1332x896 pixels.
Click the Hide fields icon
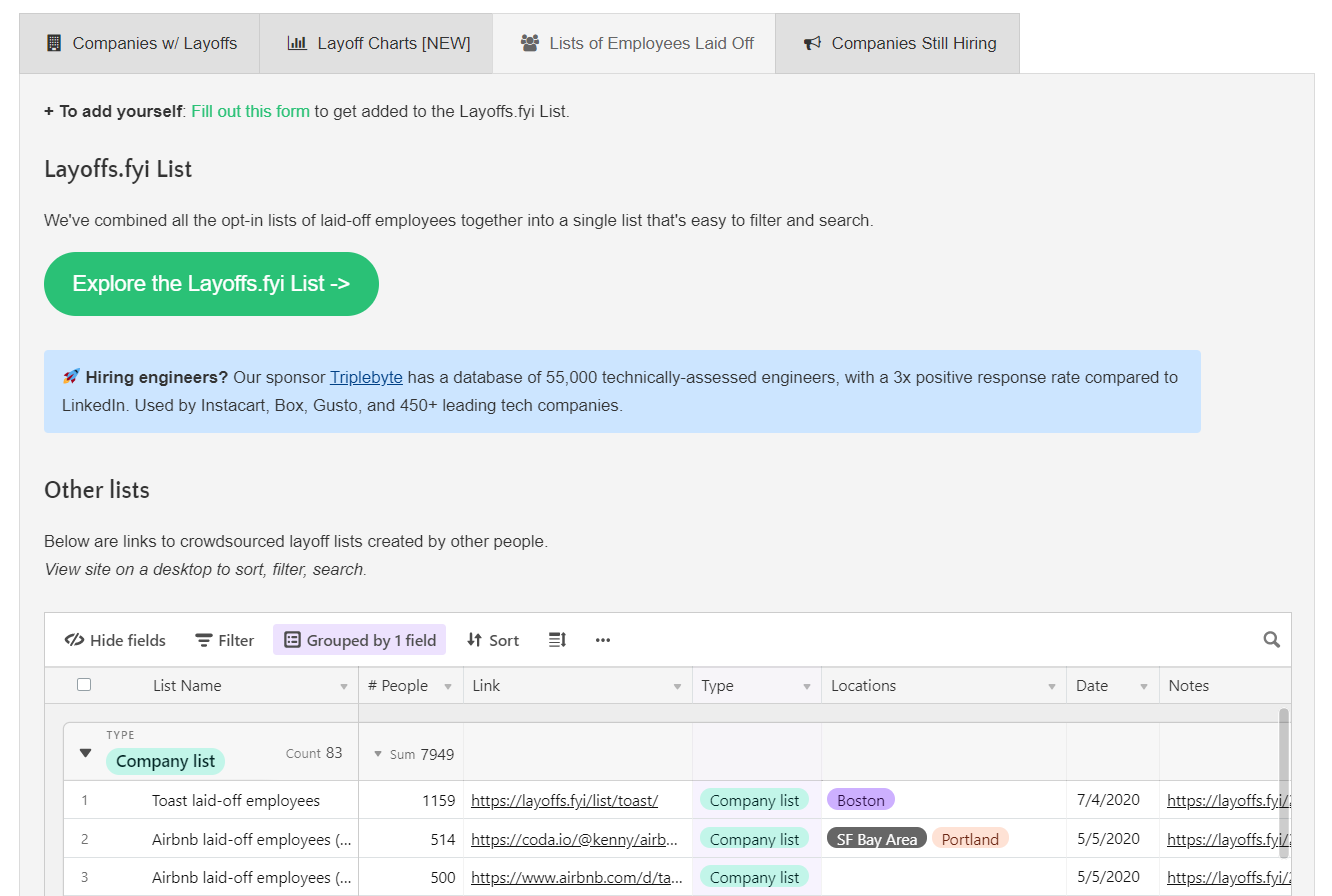coord(113,640)
